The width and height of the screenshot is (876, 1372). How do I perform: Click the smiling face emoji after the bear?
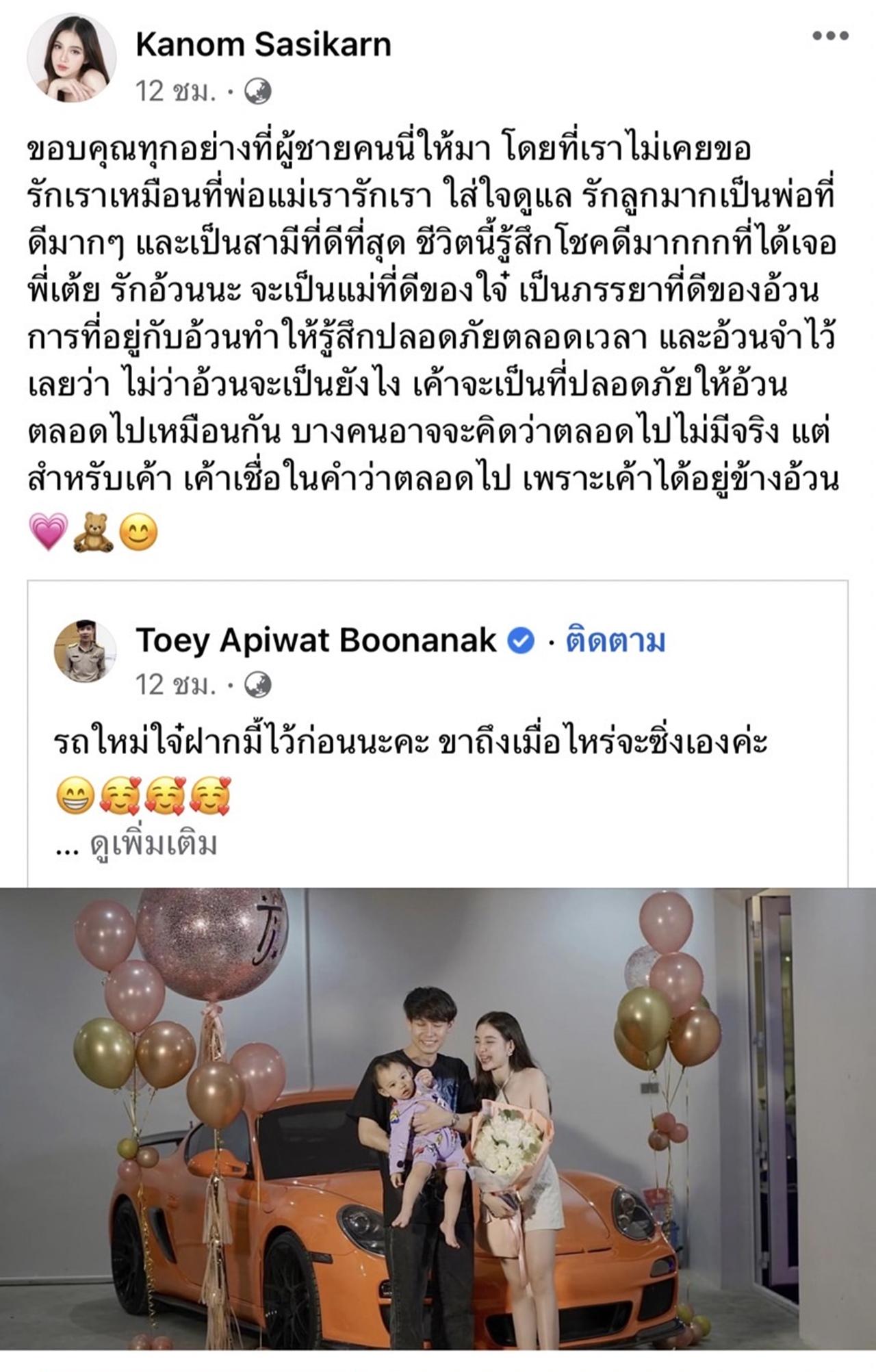pos(138,532)
